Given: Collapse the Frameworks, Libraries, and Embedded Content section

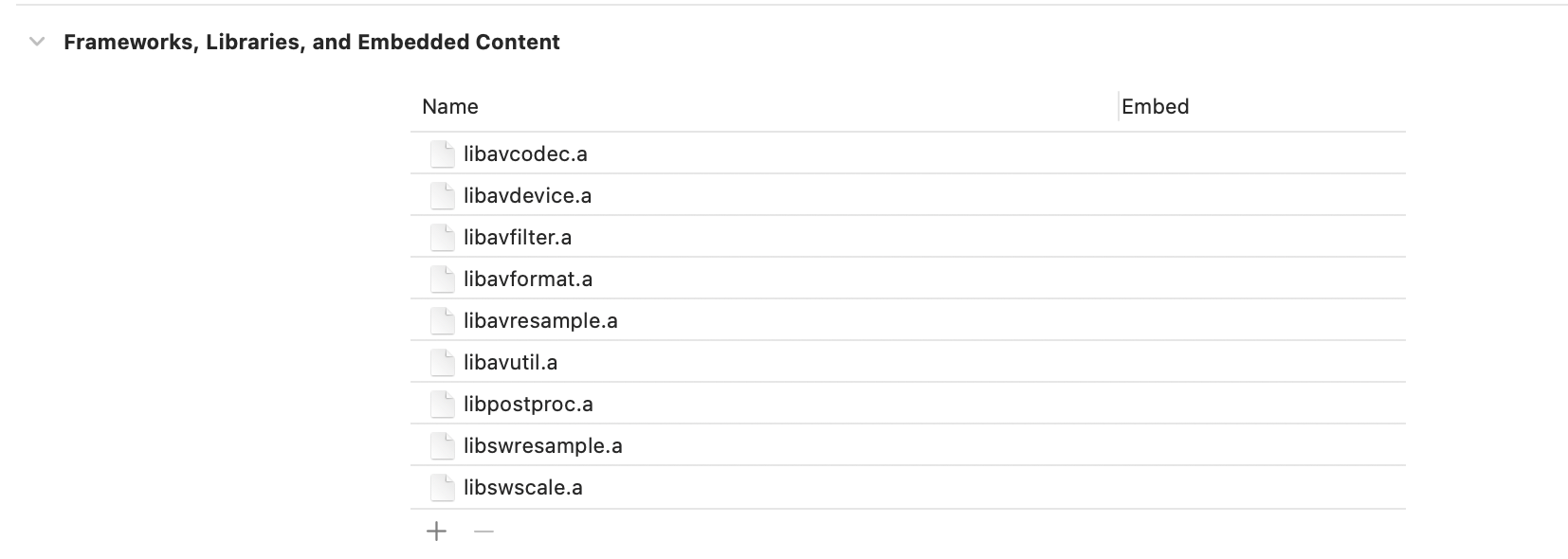Looking at the screenshot, I should [37, 42].
